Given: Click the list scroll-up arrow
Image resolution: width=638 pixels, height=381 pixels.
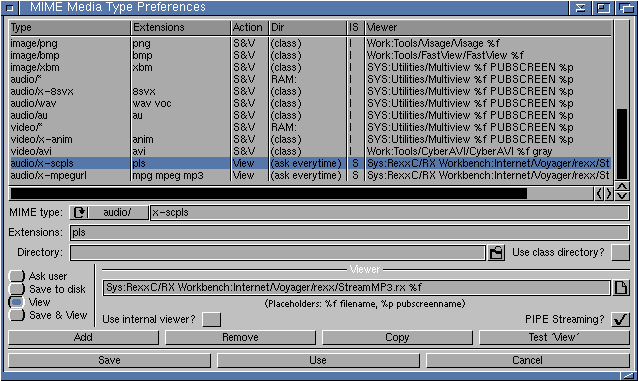Looking at the screenshot, I should click(622, 187).
